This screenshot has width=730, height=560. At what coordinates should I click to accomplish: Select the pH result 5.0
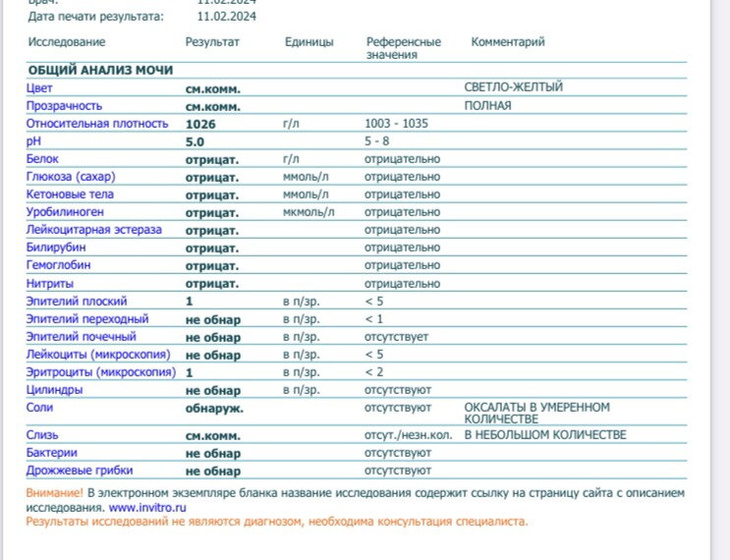195,142
